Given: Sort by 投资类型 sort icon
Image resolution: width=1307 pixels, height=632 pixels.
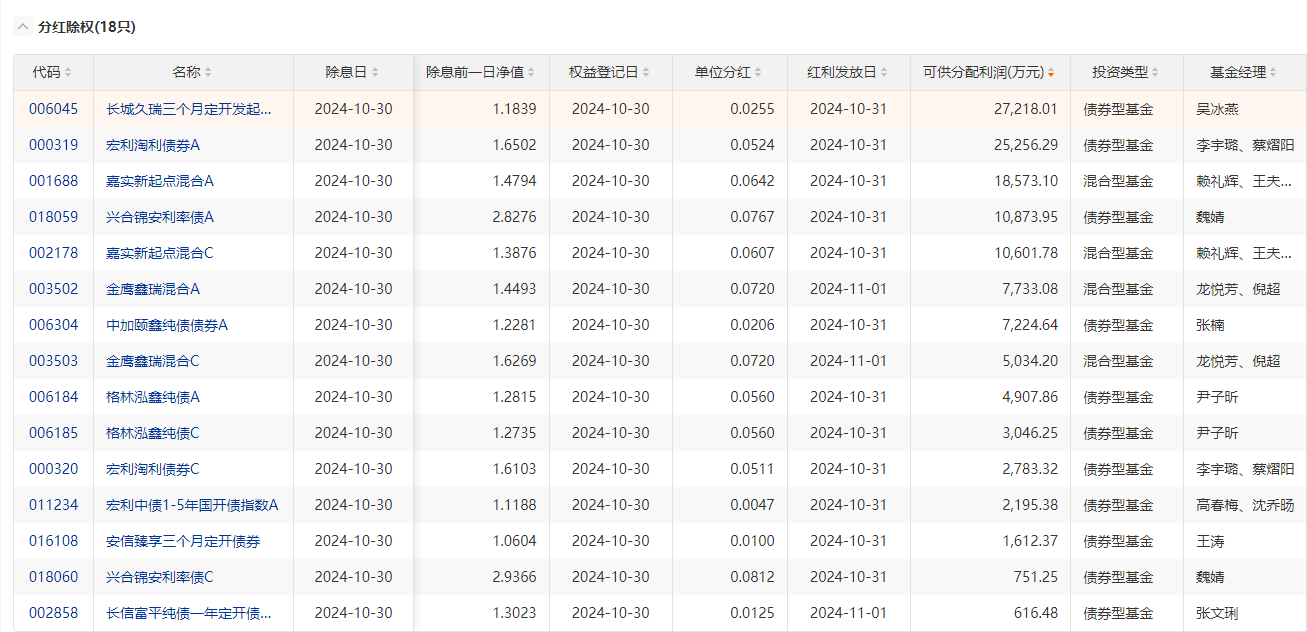Looking at the screenshot, I should (1155, 73).
